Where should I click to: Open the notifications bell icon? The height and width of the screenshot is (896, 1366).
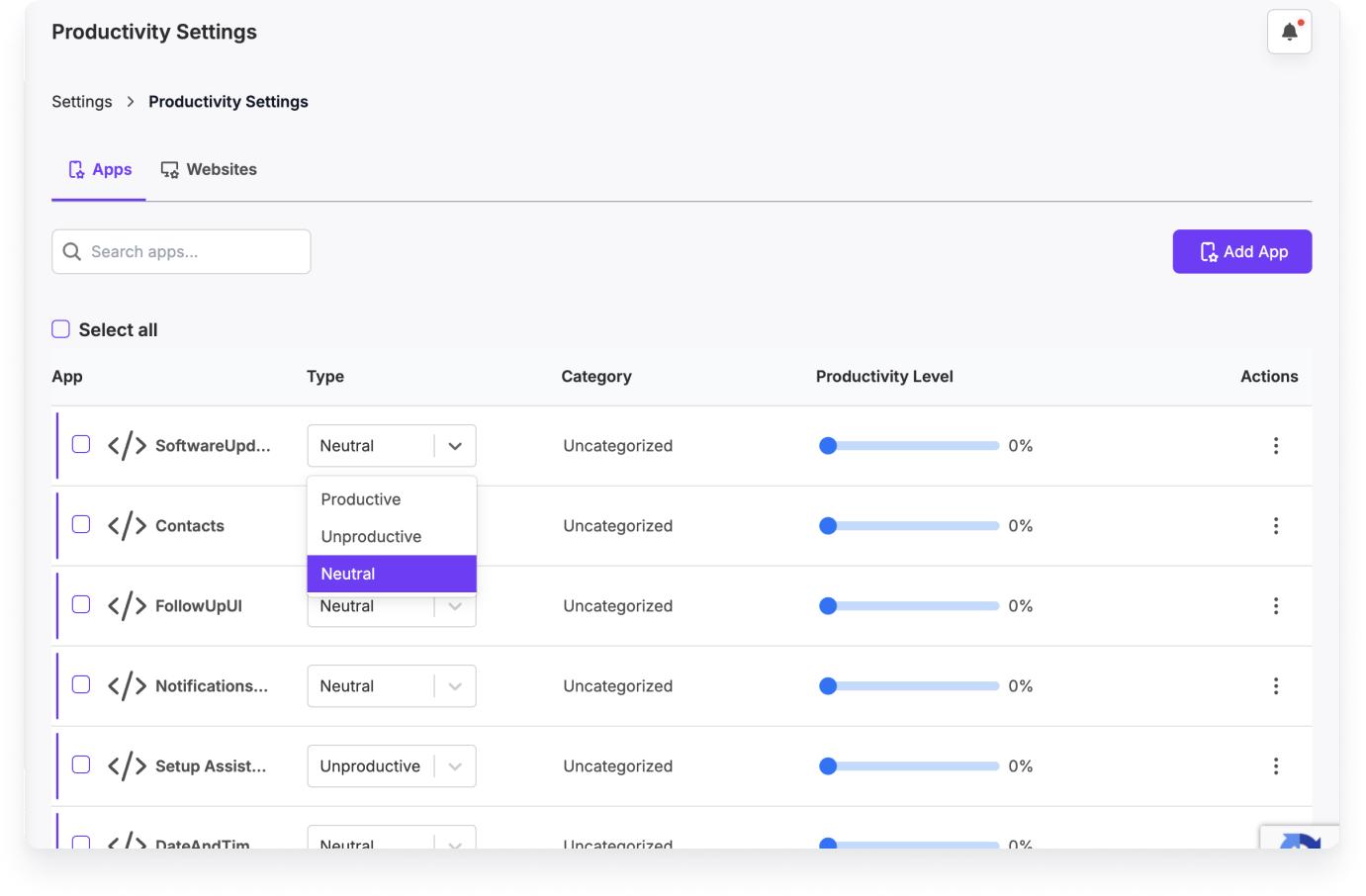[x=1289, y=33]
